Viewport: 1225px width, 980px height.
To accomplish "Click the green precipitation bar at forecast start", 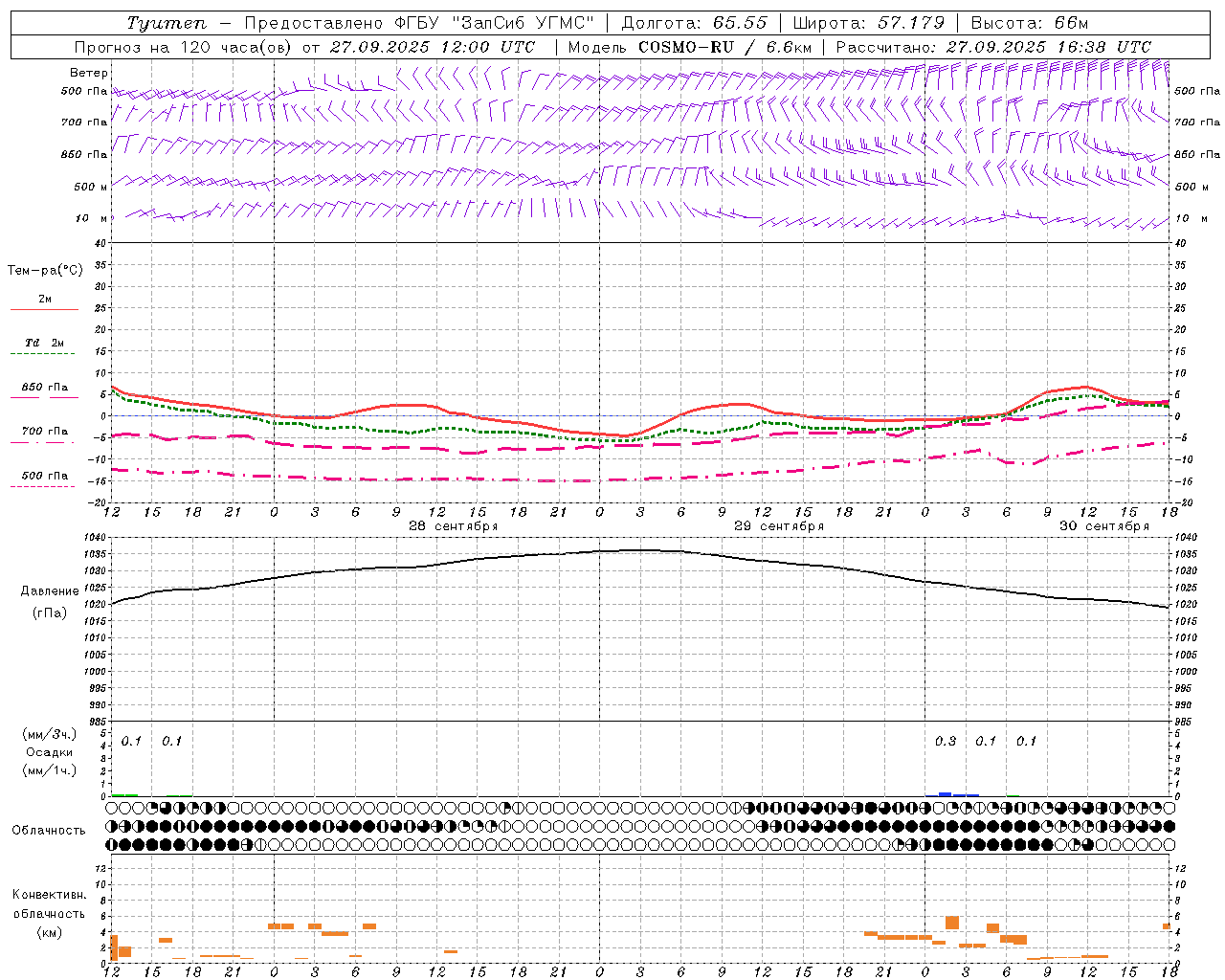I will (124, 795).
